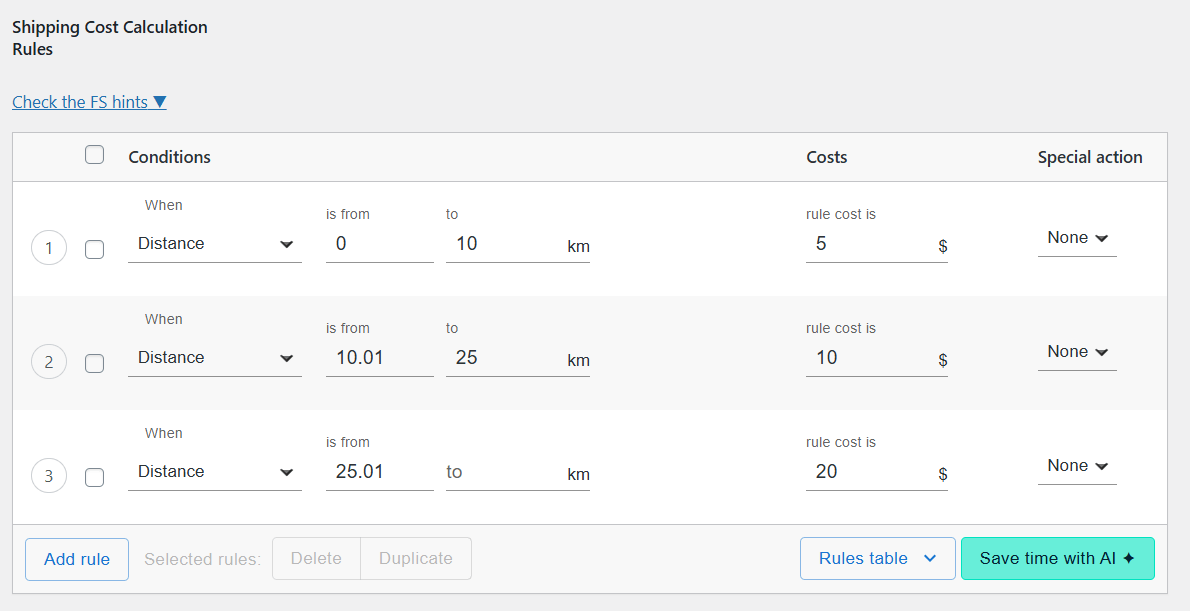Open the Special action dropdown for rule 2
Screen dimensions: 1190x611
tap(1077, 351)
